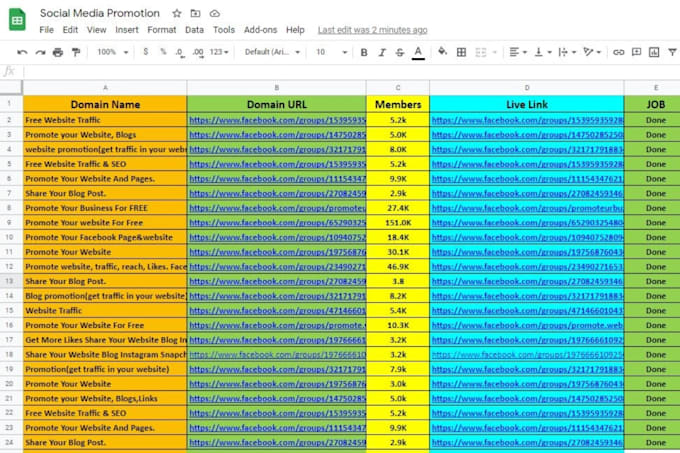
Task: Expand the merge cells options arrow
Action: point(494,52)
